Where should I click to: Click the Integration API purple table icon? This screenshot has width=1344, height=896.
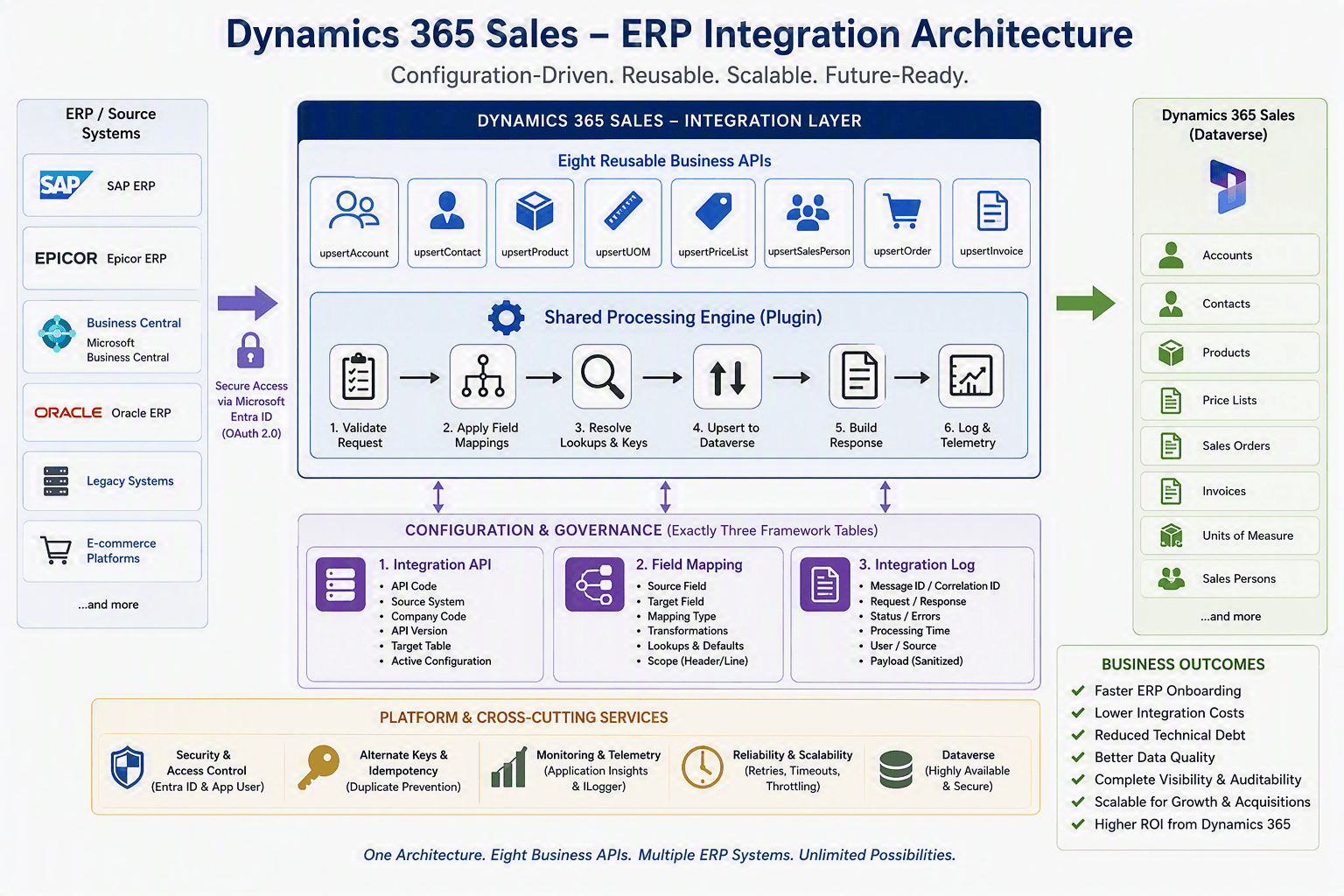coord(340,584)
